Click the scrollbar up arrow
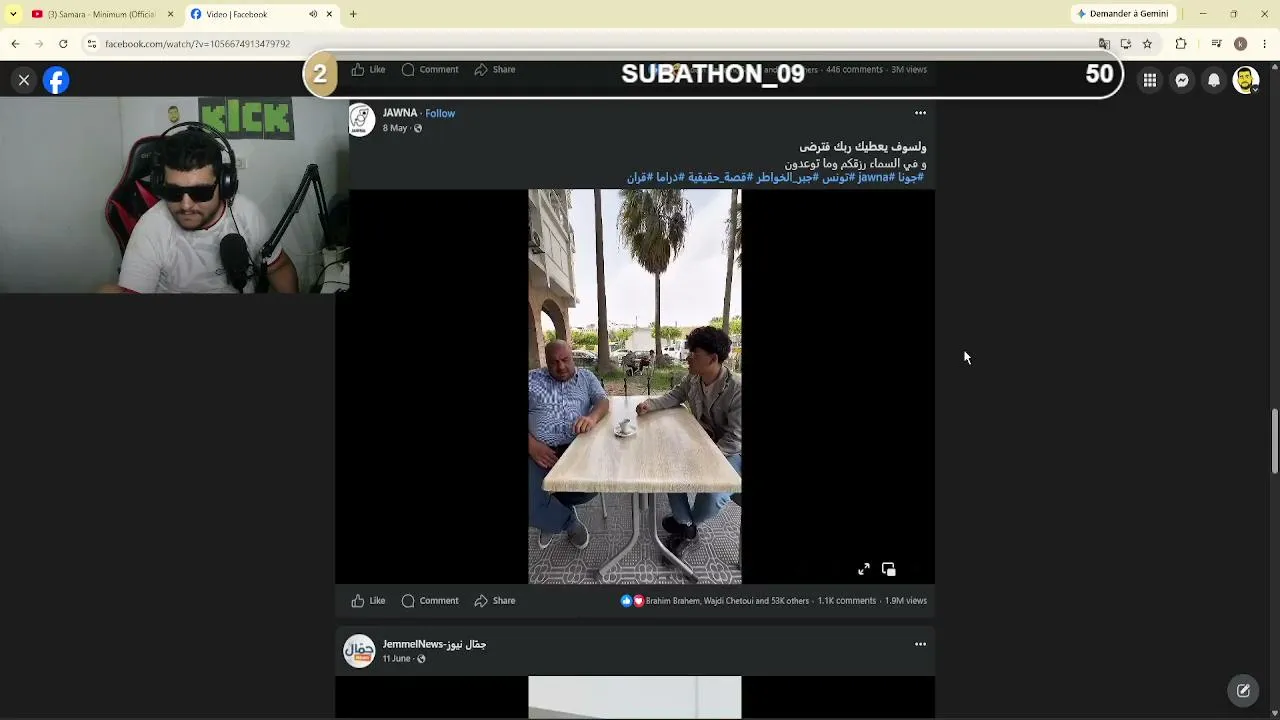This screenshot has height=720, width=1280. pyautogui.click(x=1274, y=67)
